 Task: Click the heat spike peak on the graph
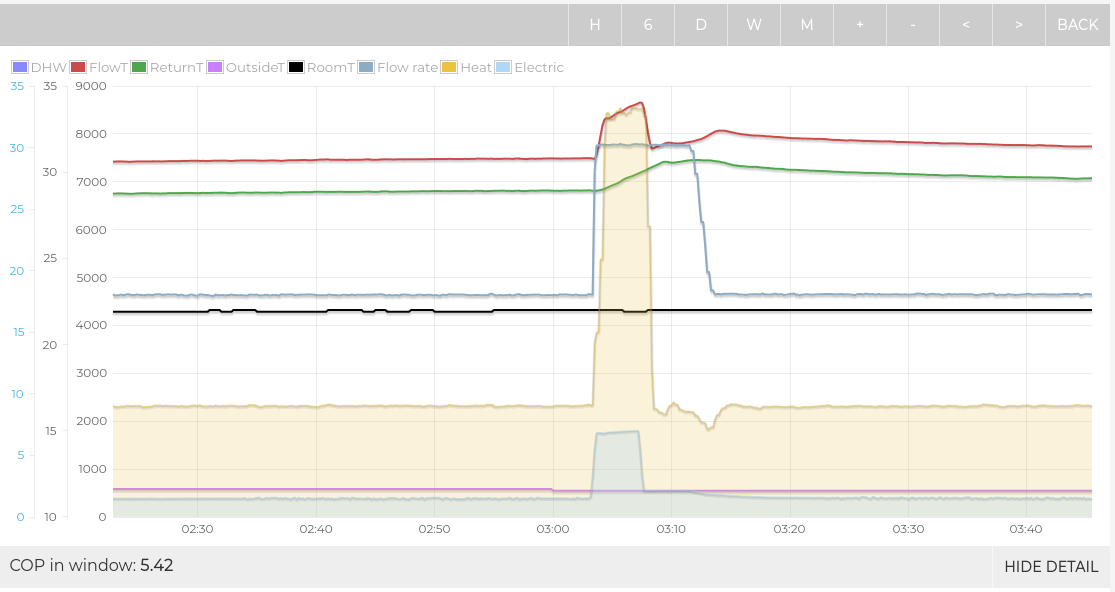tap(625, 110)
